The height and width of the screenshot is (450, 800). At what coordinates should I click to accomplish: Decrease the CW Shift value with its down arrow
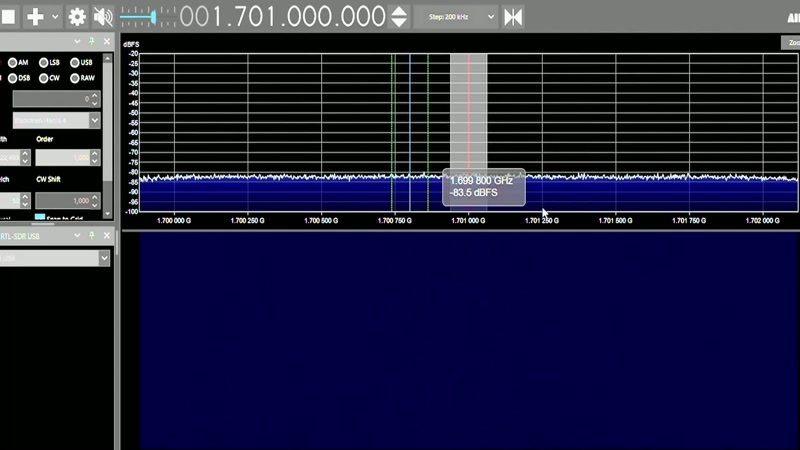pos(94,205)
